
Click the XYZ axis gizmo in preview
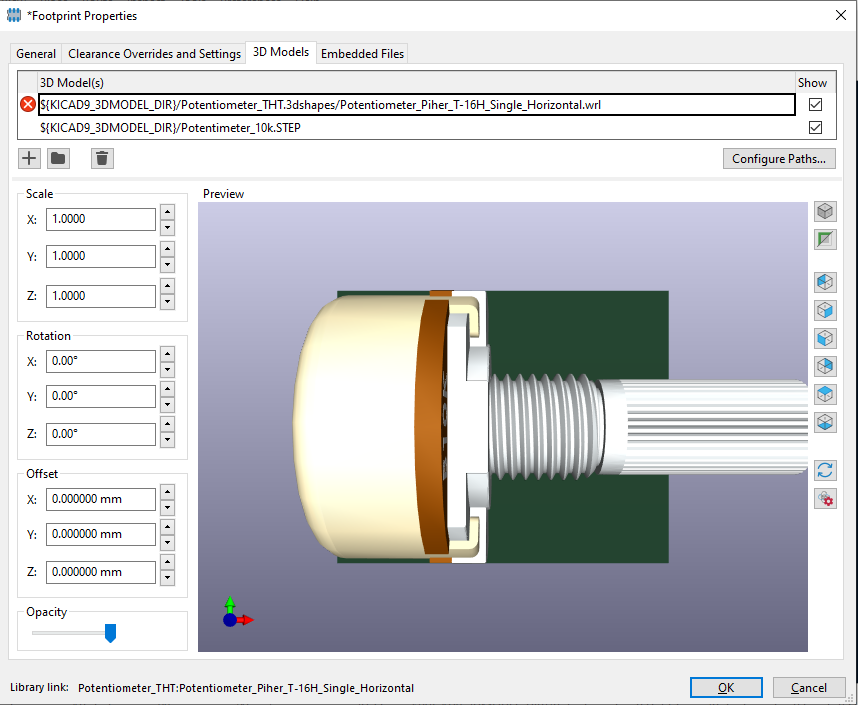point(237,613)
